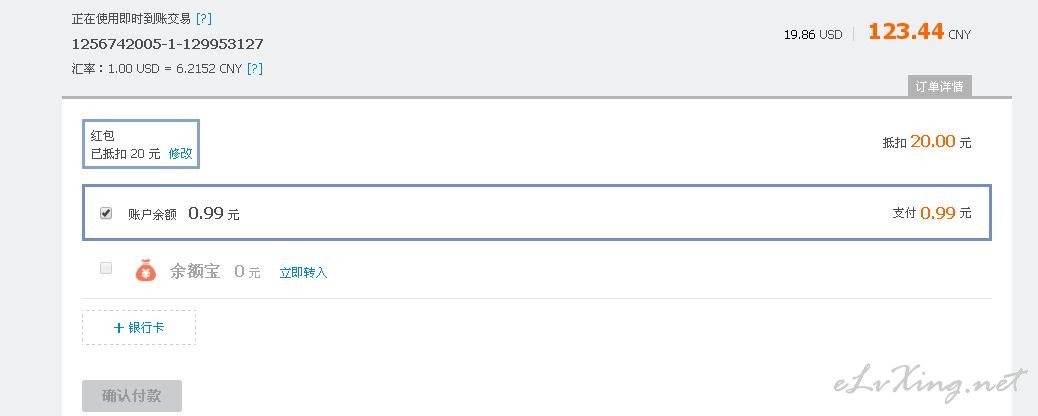The width and height of the screenshot is (1038, 416).
Task: Click the 19.86 USD amount
Action: 813,34
